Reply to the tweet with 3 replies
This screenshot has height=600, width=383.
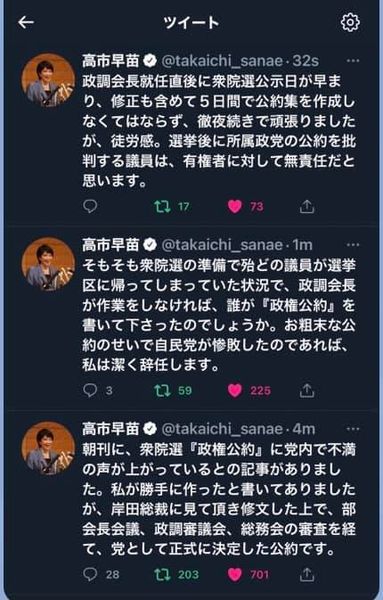[90, 390]
